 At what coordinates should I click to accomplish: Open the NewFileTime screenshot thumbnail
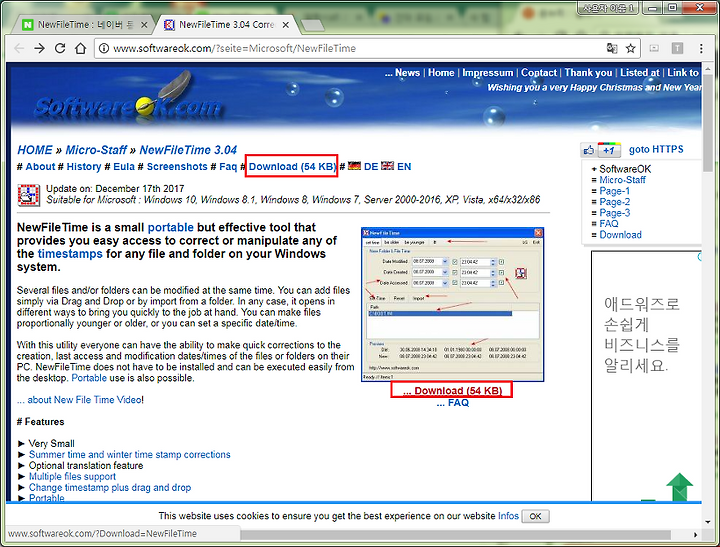click(453, 305)
